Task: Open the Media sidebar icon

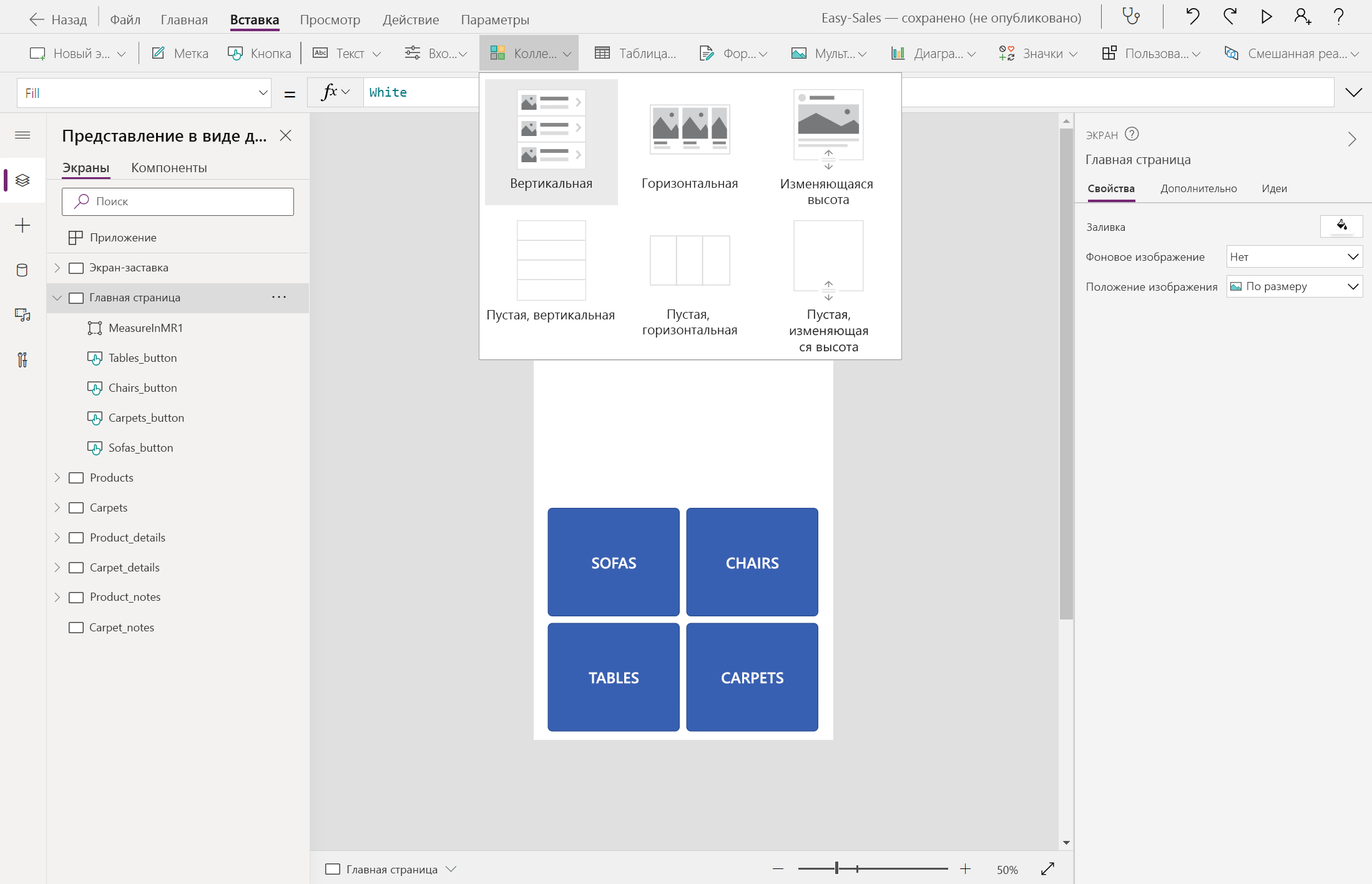Action: pos(22,315)
